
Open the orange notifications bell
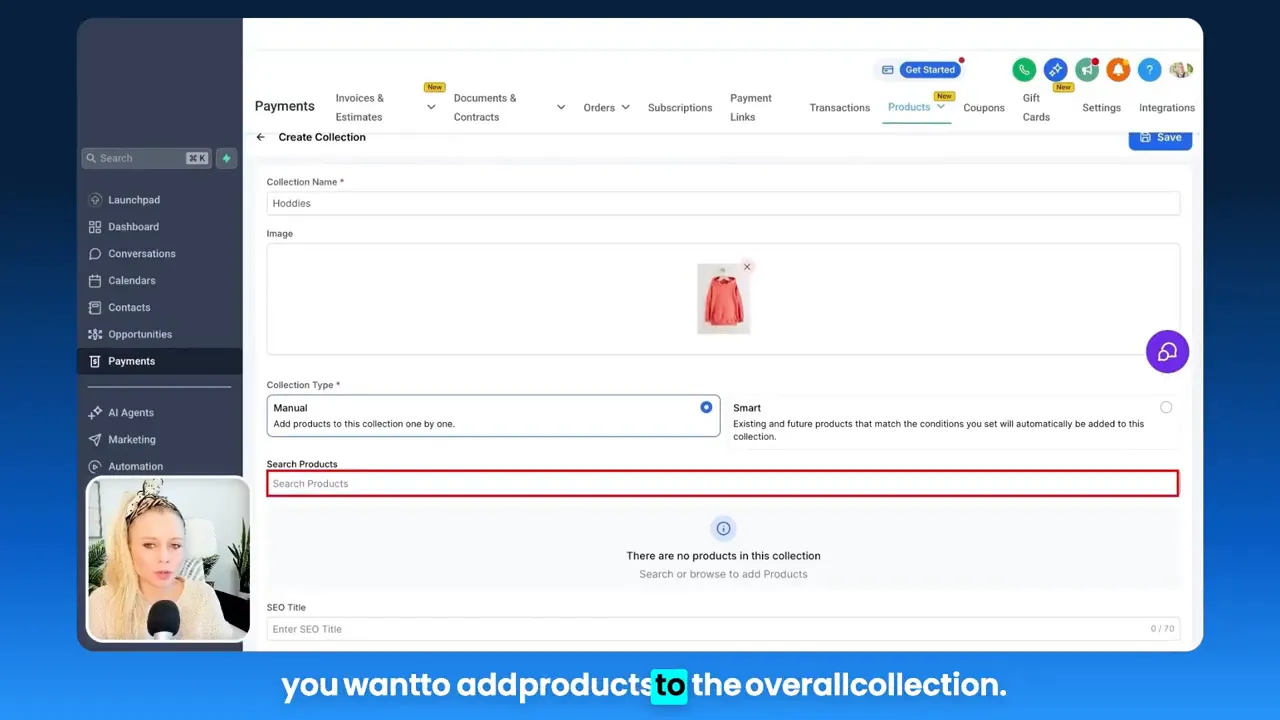coord(1118,70)
